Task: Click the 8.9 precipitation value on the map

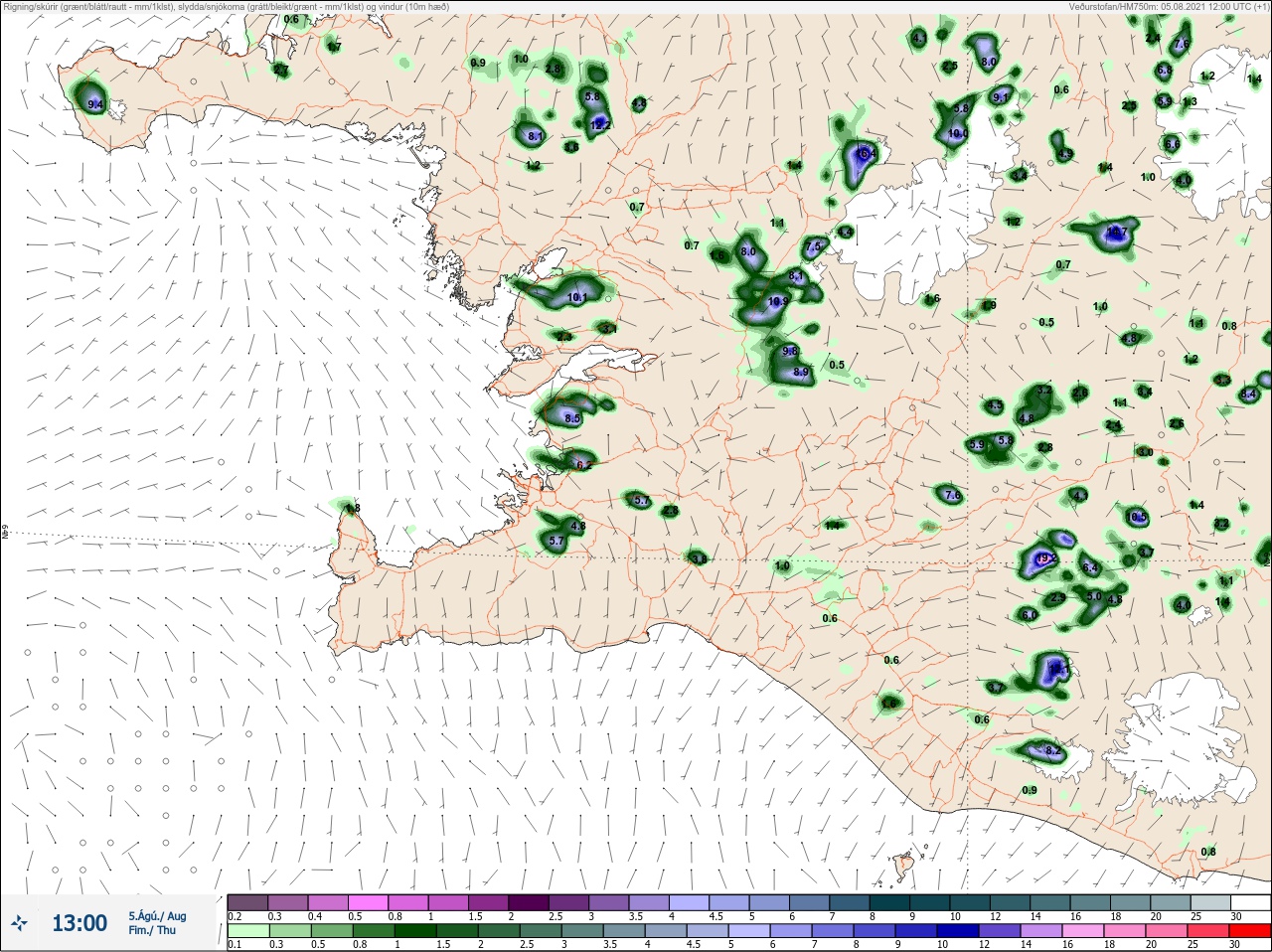Action: coord(801,371)
